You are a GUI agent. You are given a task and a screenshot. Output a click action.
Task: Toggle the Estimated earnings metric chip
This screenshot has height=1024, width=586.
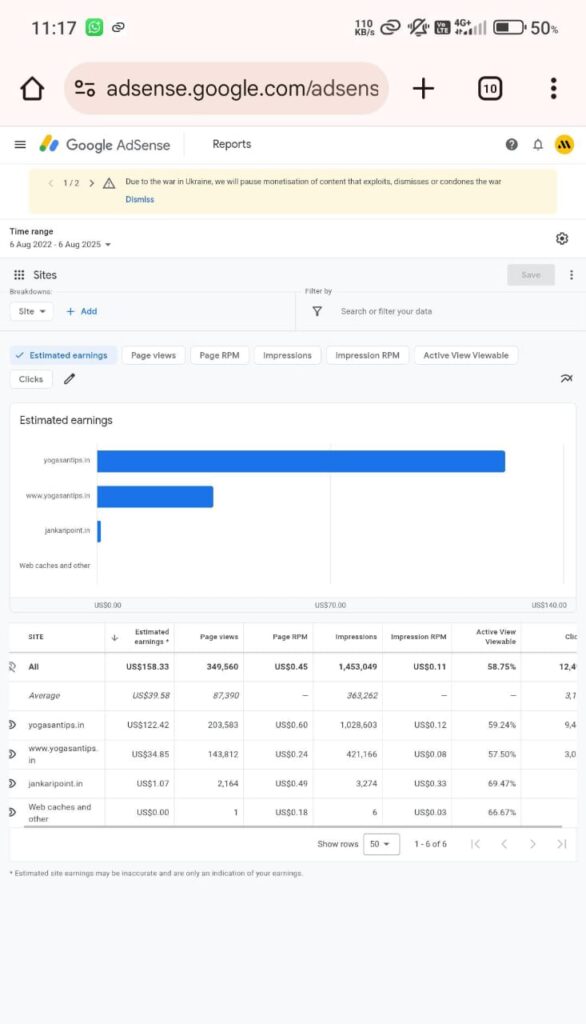(x=63, y=355)
